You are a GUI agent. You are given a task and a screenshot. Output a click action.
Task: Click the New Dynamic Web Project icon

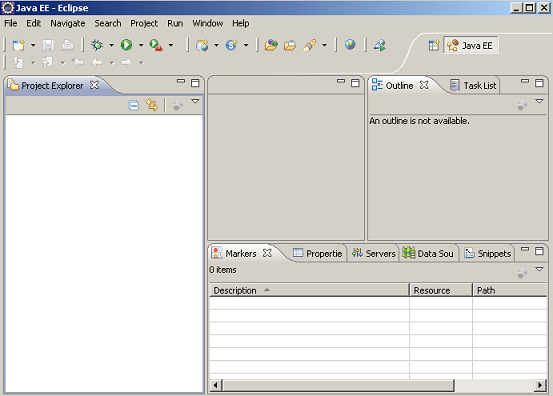[202, 45]
